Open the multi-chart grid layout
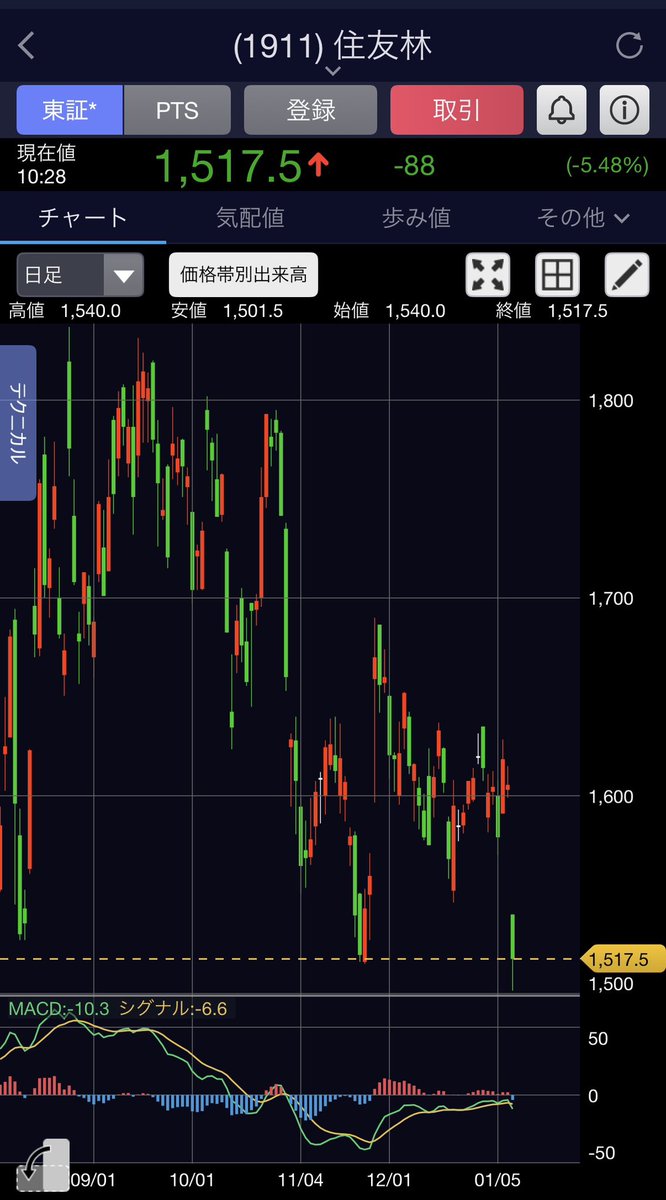 (558, 274)
